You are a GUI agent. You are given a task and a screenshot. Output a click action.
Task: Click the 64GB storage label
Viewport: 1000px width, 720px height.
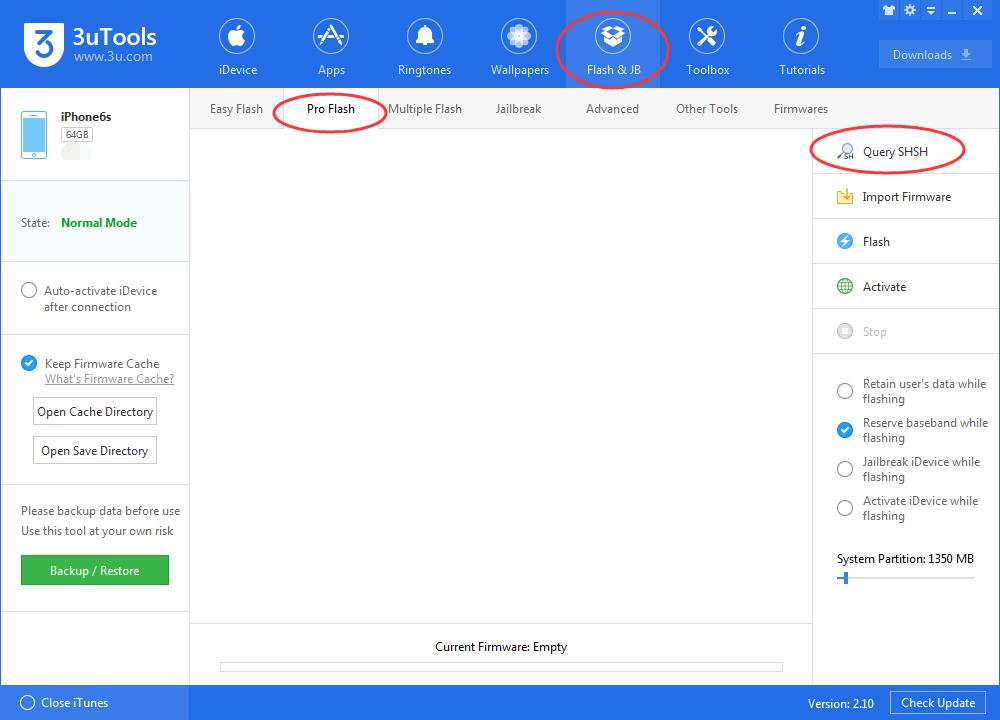coord(77,135)
